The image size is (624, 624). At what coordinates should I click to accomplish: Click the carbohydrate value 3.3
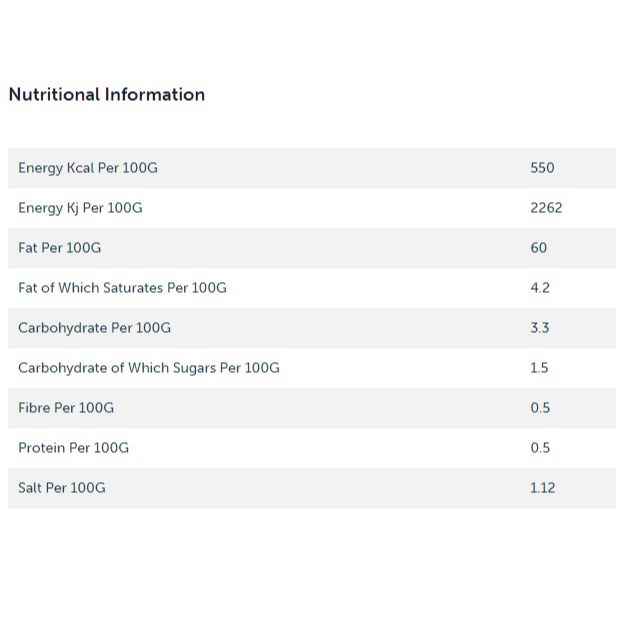540,328
